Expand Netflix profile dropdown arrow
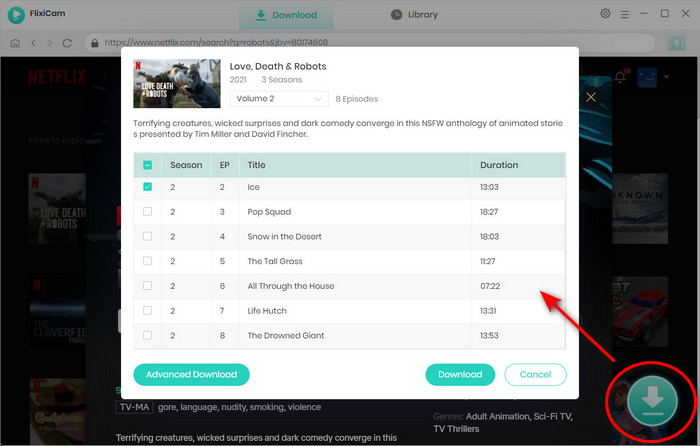The height and width of the screenshot is (446, 700). (666, 77)
